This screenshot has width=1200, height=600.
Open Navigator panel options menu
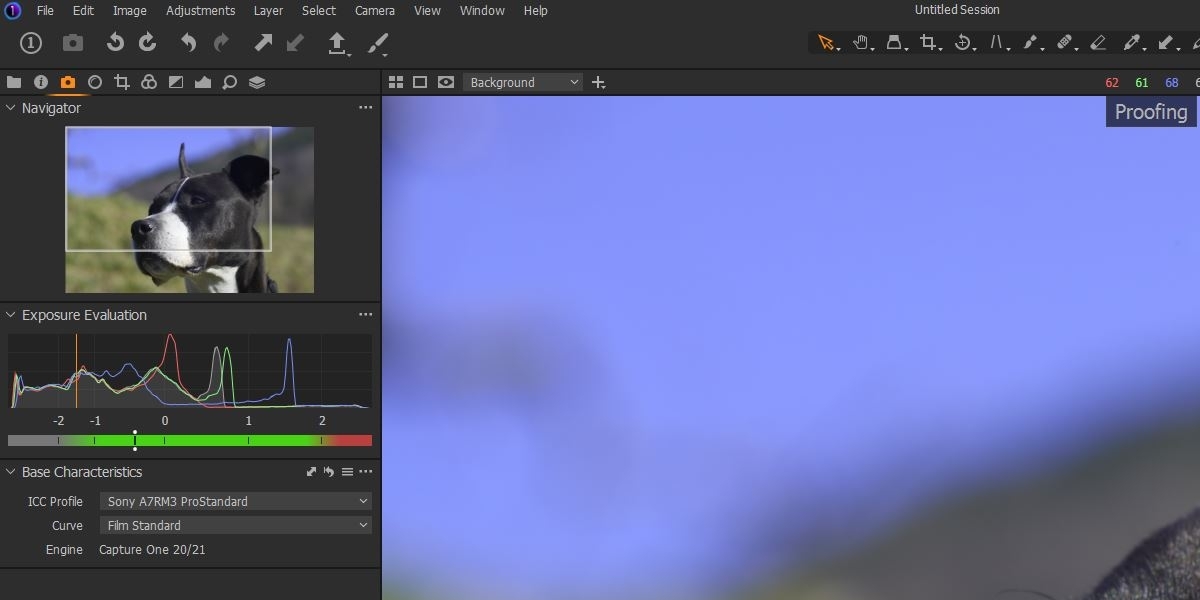(365, 108)
